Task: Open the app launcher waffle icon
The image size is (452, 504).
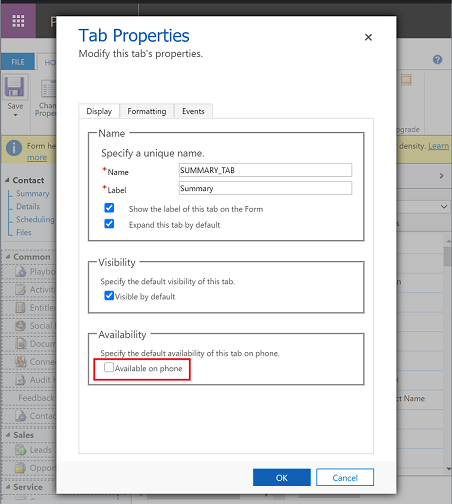Action: click(x=18, y=21)
